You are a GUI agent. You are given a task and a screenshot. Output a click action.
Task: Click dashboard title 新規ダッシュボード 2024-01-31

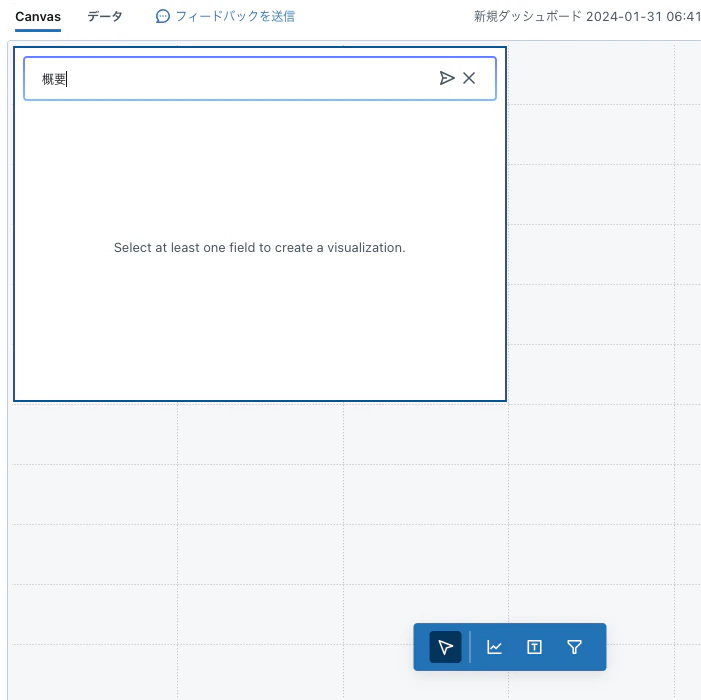click(x=587, y=17)
